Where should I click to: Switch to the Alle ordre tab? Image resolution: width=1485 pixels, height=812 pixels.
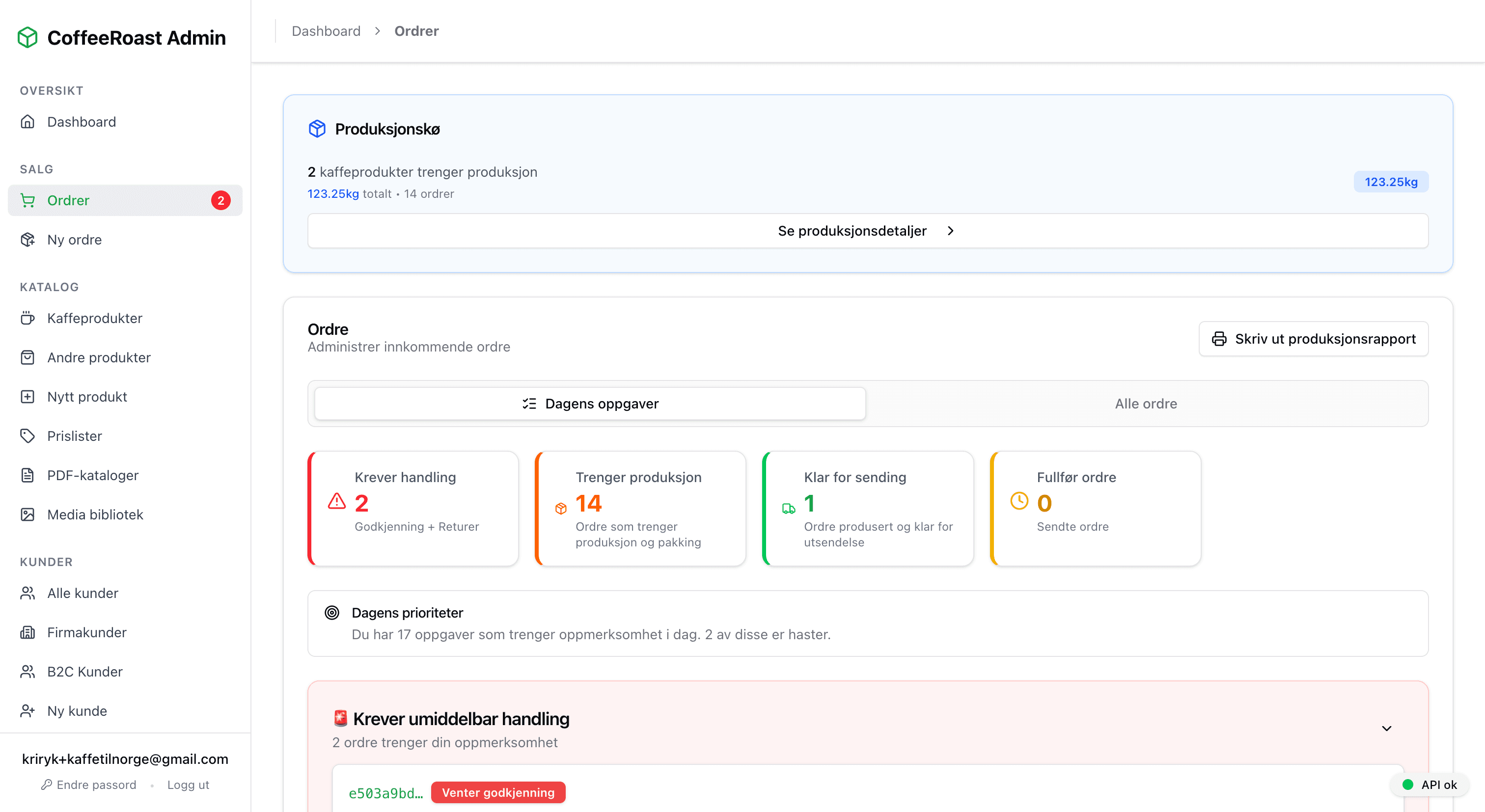pos(1146,404)
